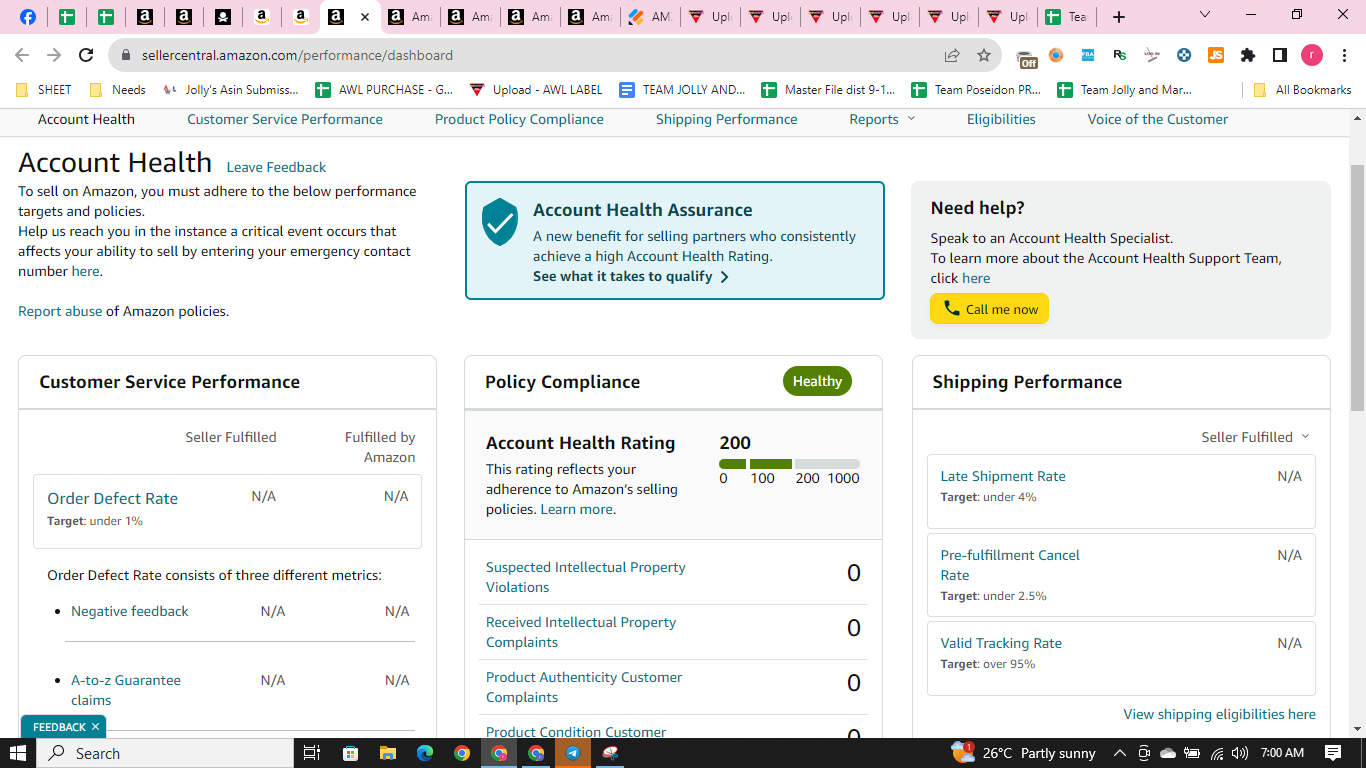Image resolution: width=1366 pixels, height=768 pixels.
Task: Open the new tab plus button
Action: coord(1119,17)
